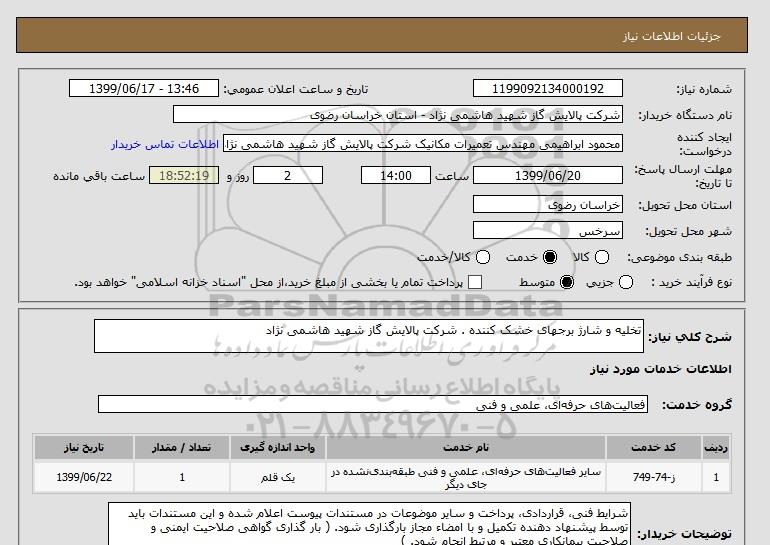
Task: Click the ساعت باقی مانده label
Action: click(99, 176)
